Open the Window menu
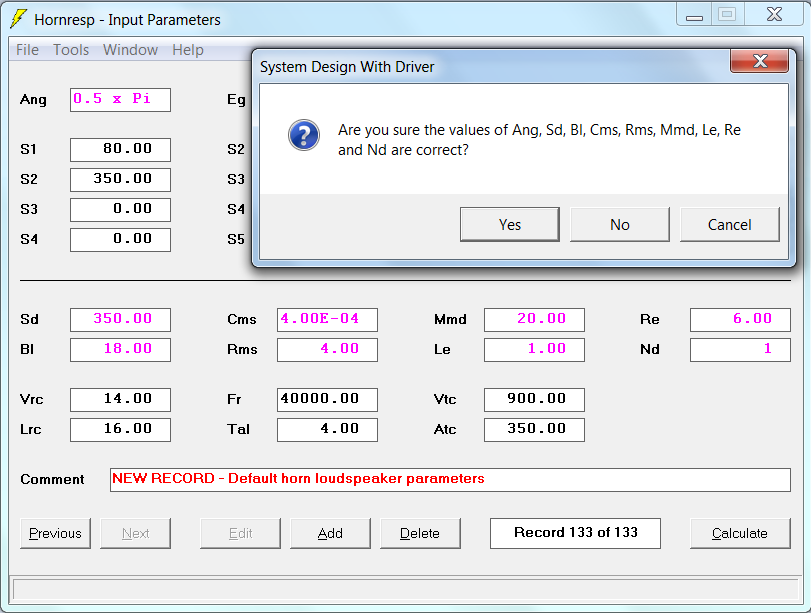 coord(130,50)
